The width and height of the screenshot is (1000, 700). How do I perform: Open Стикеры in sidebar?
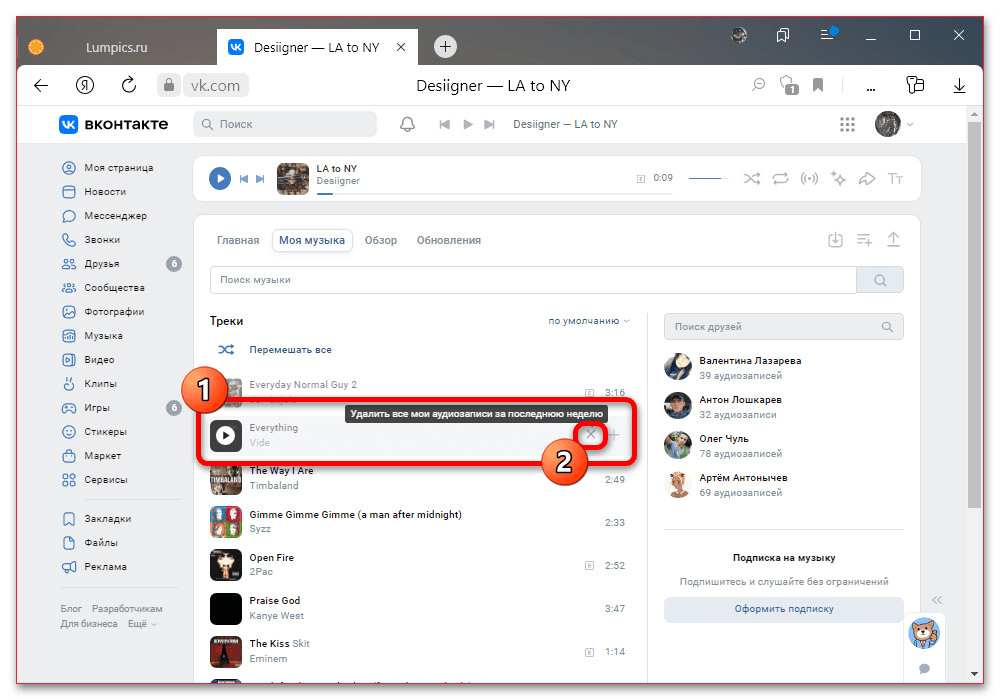click(94, 432)
